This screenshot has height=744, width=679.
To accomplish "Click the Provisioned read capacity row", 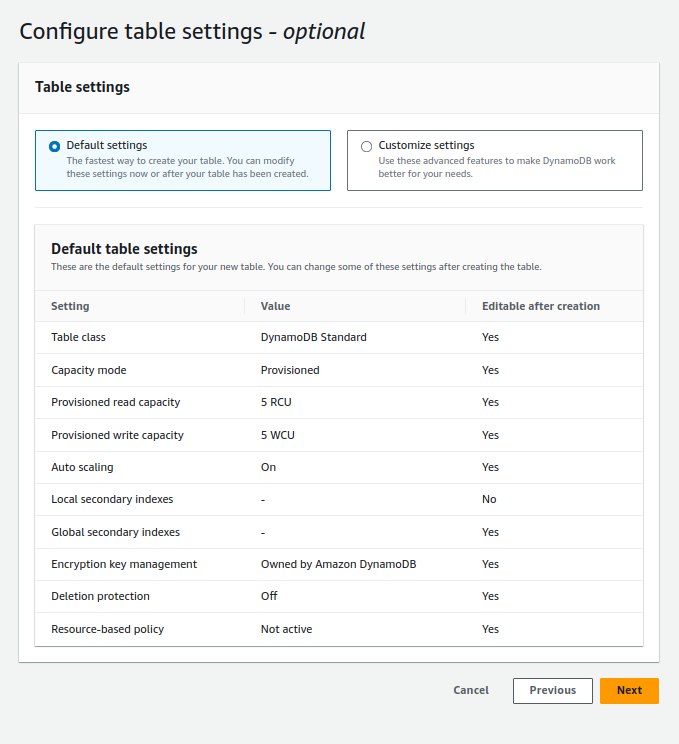I will coord(339,402).
